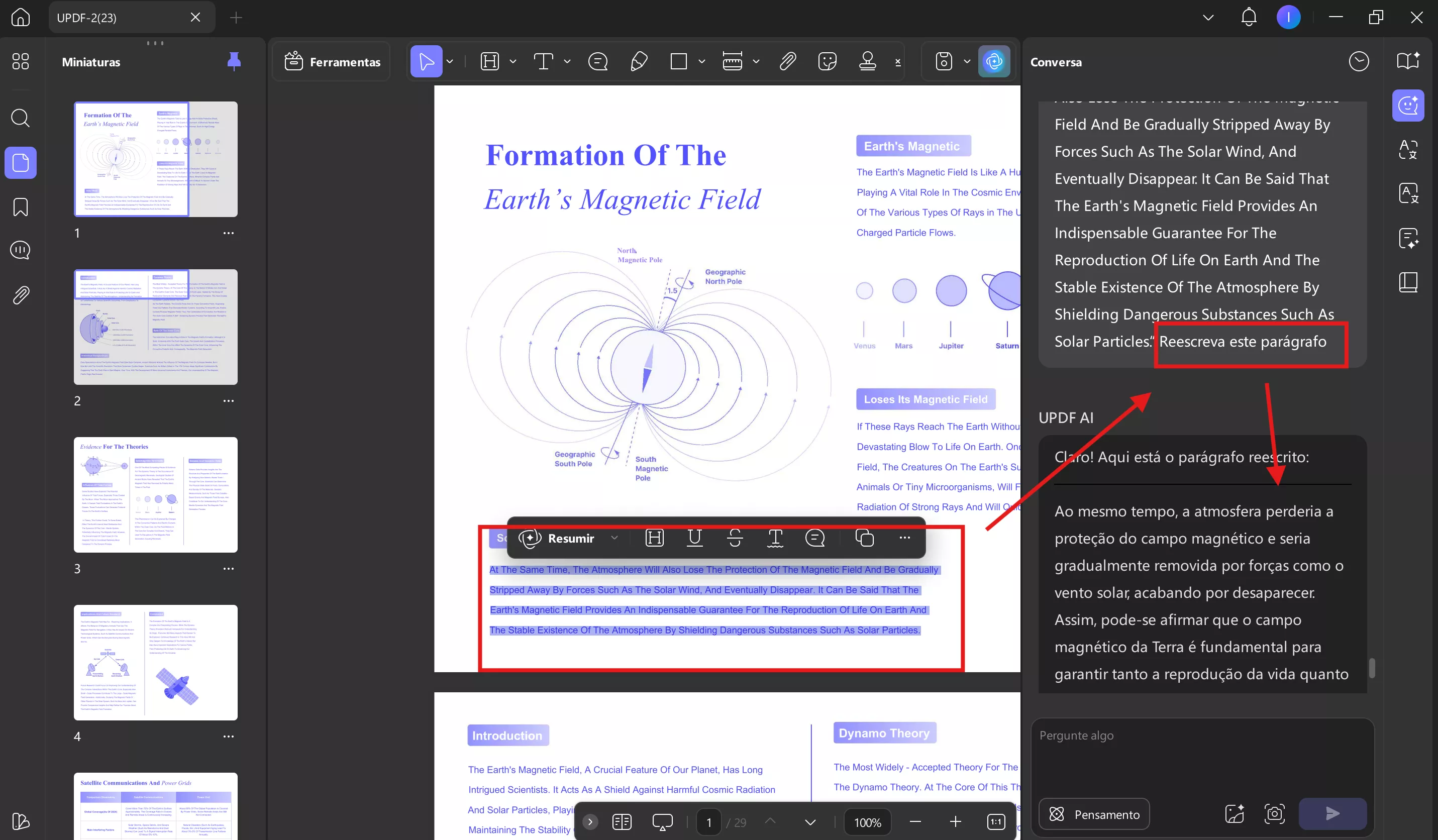1438x840 pixels.
Task: Toggle the UPDF AI assistant button
Action: pos(994,61)
